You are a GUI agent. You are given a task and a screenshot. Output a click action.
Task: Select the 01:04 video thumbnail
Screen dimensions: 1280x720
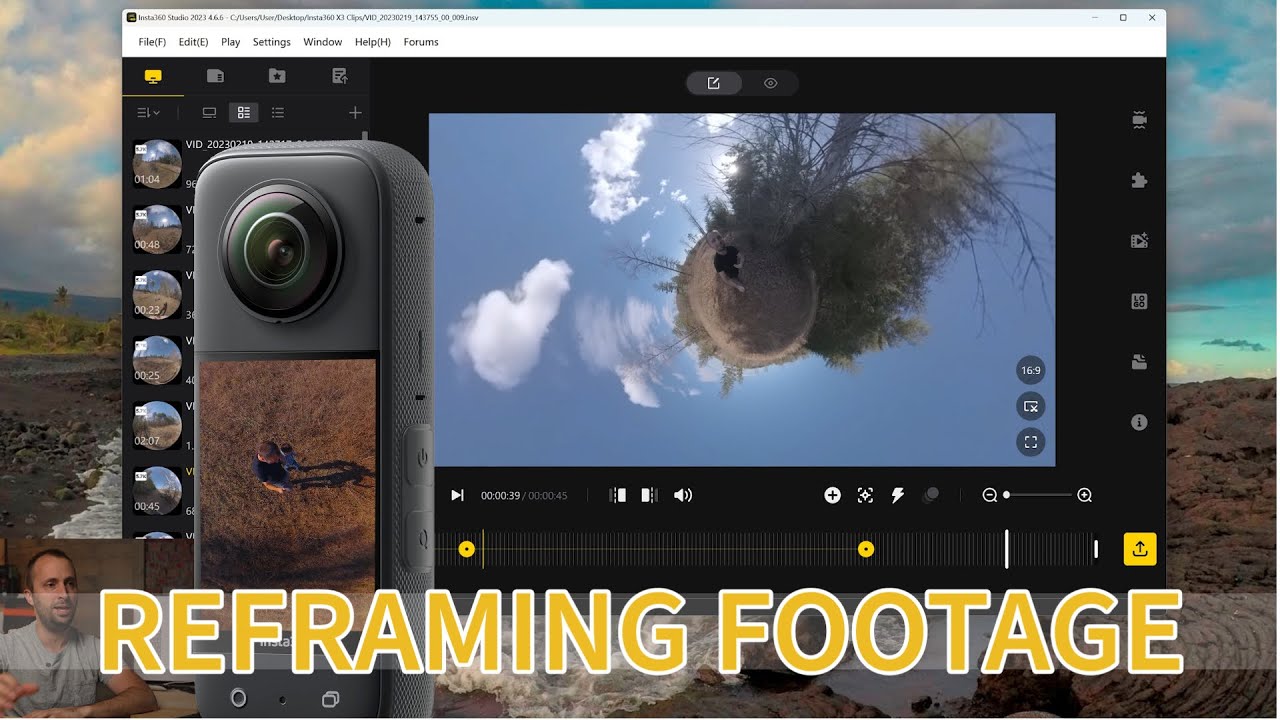(x=157, y=164)
